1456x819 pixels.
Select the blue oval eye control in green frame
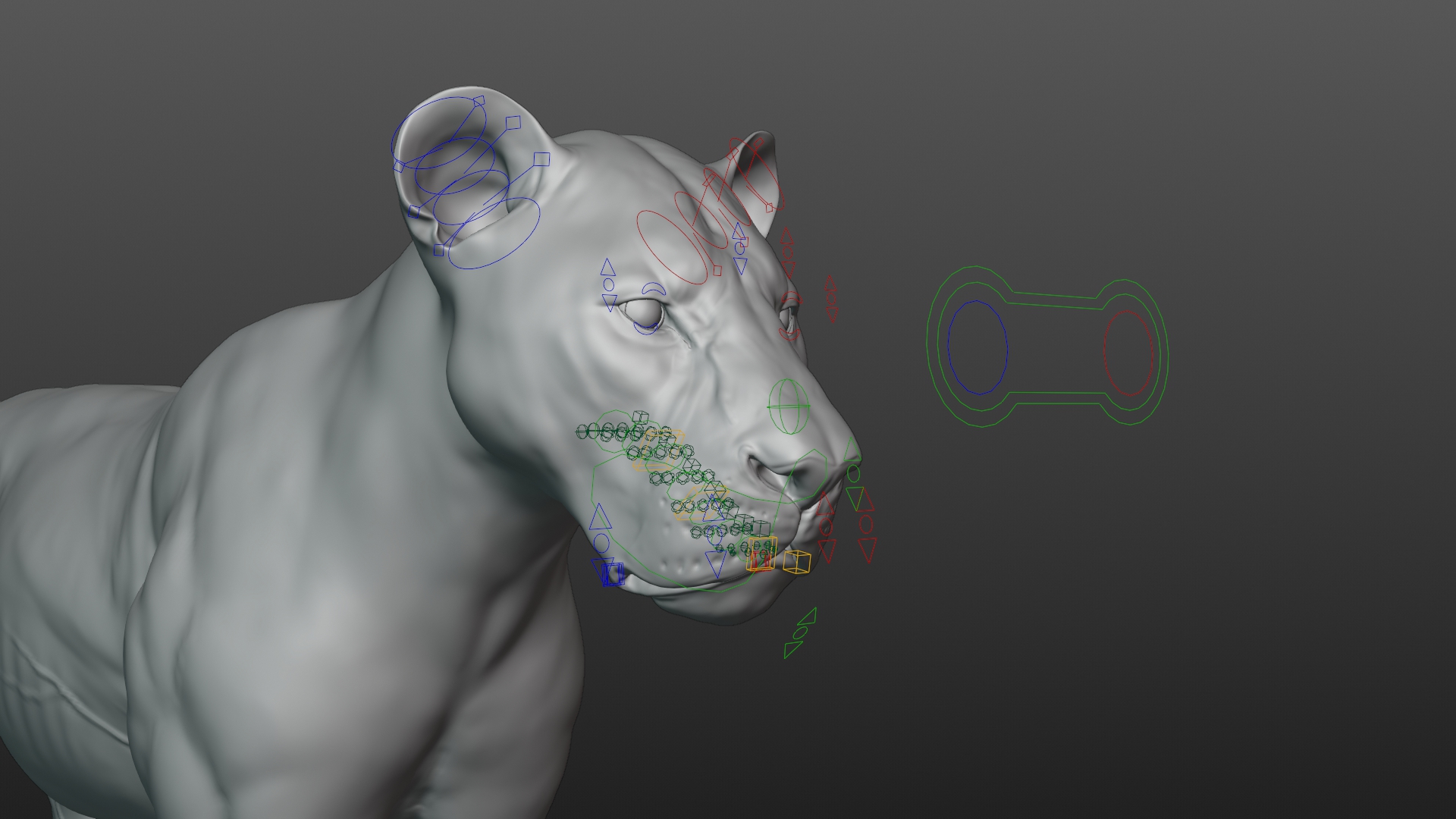click(977, 347)
